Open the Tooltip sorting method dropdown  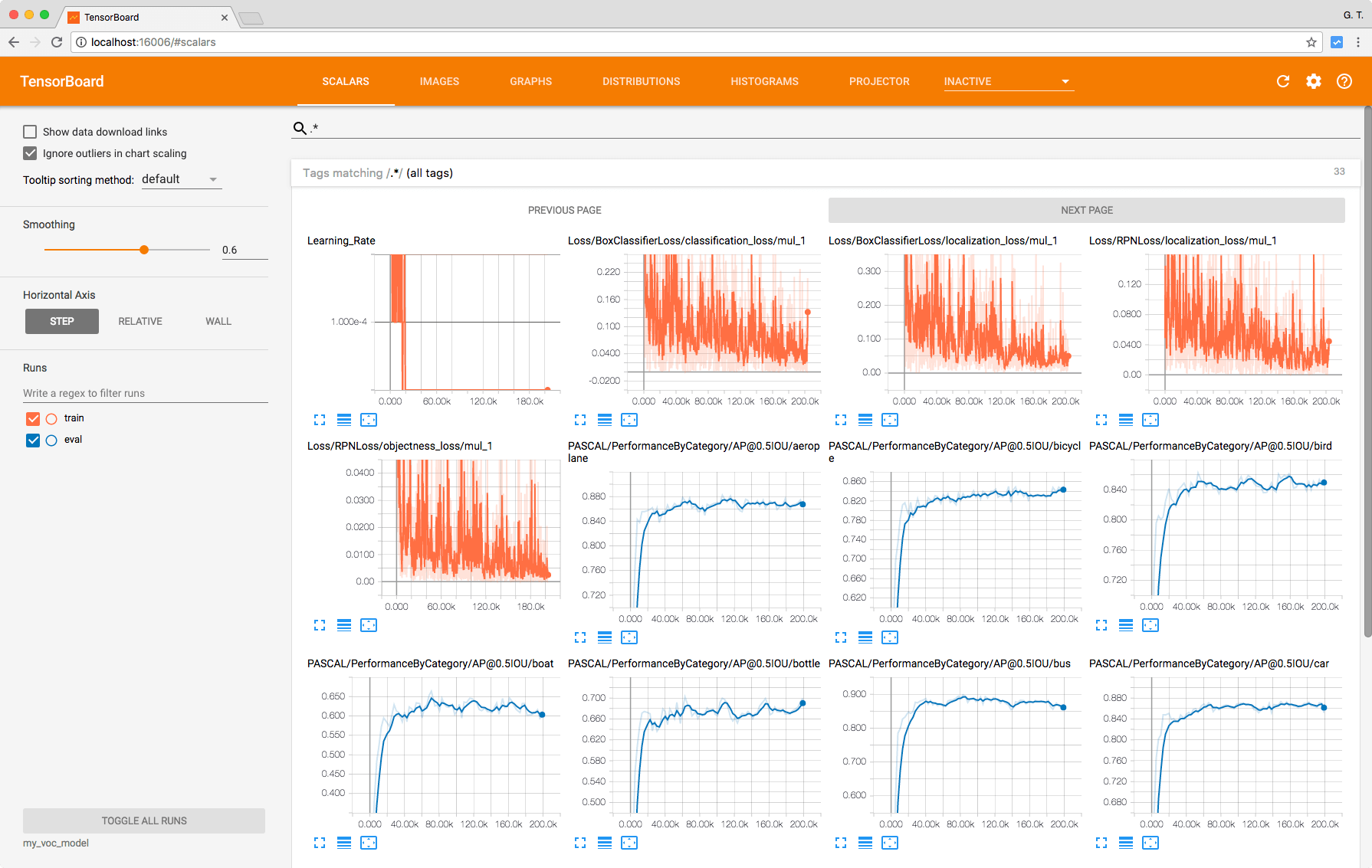pos(181,179)
